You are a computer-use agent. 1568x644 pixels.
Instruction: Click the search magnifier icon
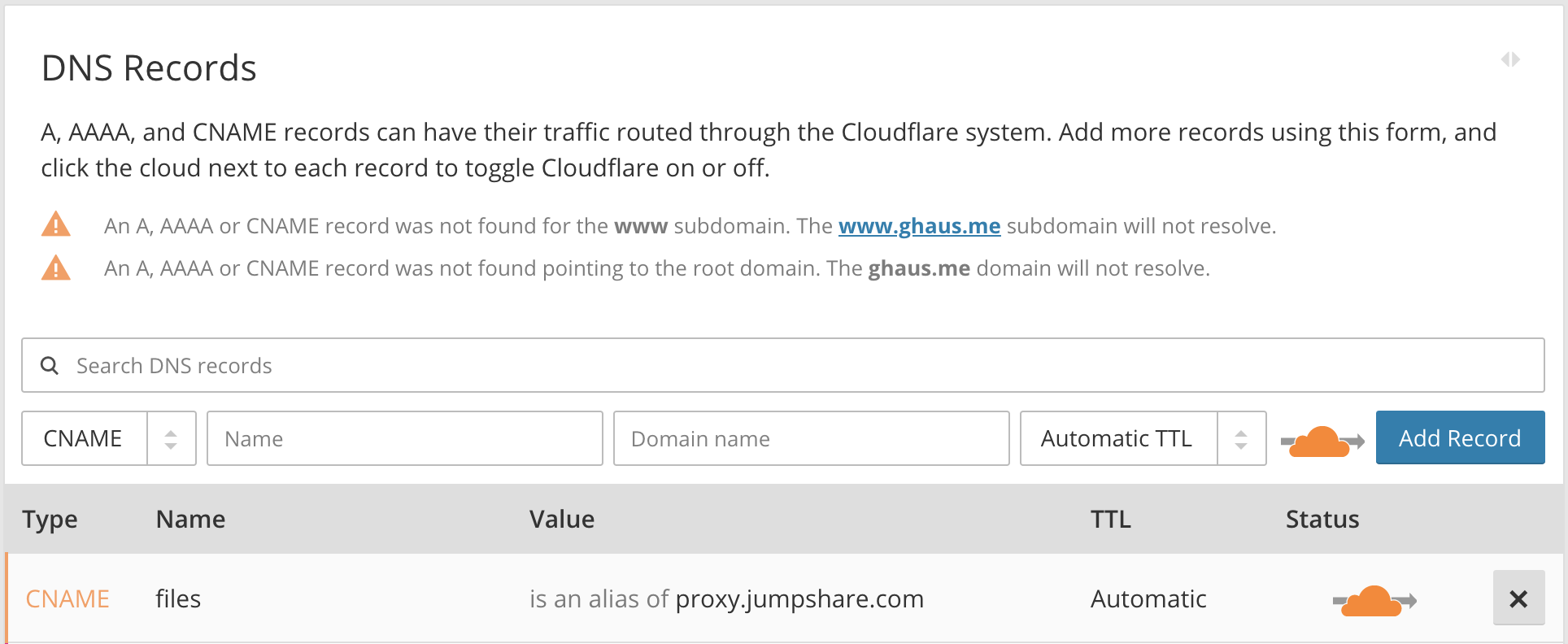pos(50,366)
